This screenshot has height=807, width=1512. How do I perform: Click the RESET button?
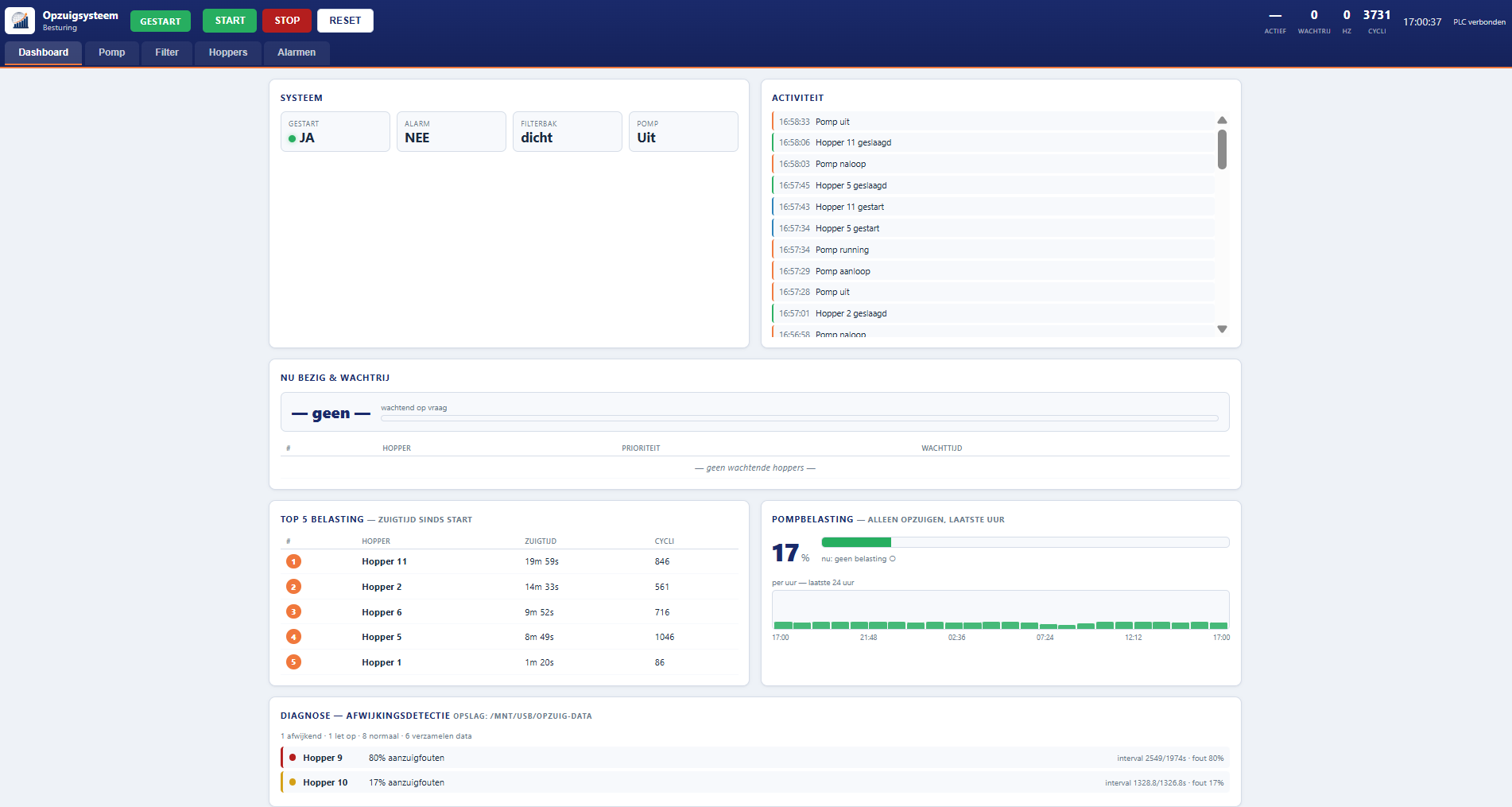click(x=345, y=21)
